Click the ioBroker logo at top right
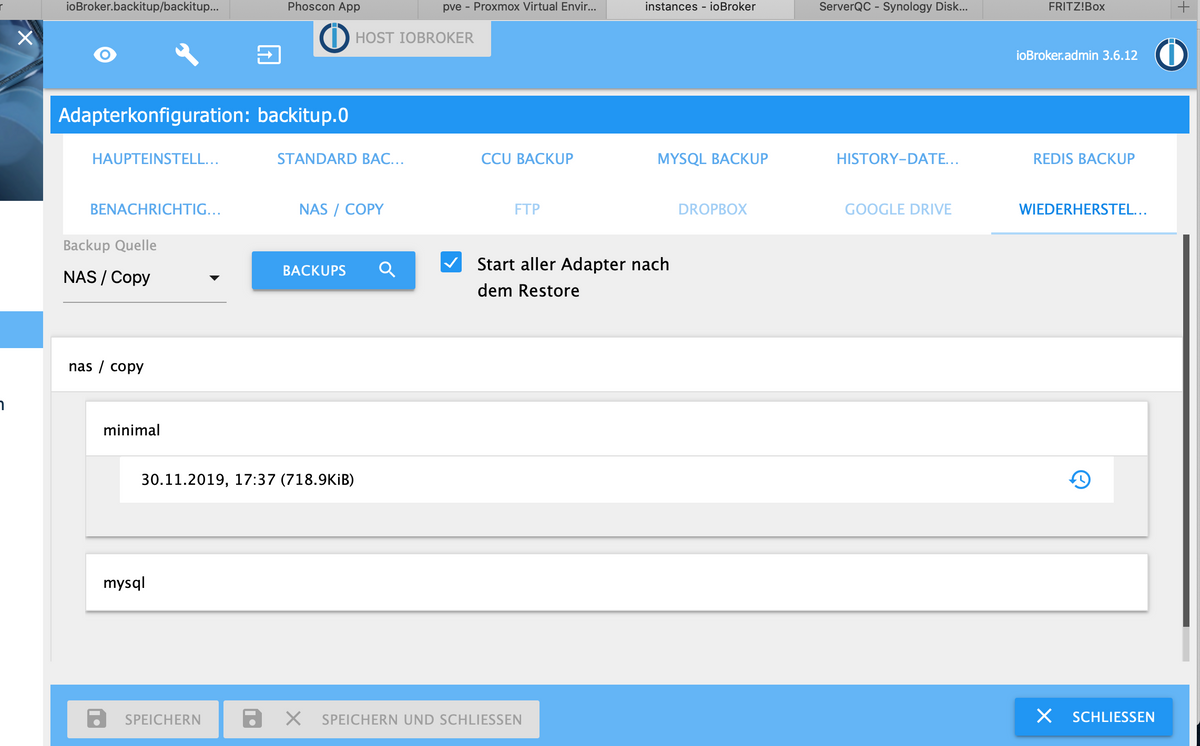The width and height of the screenshot is (1200, 746). point(1171,55)
